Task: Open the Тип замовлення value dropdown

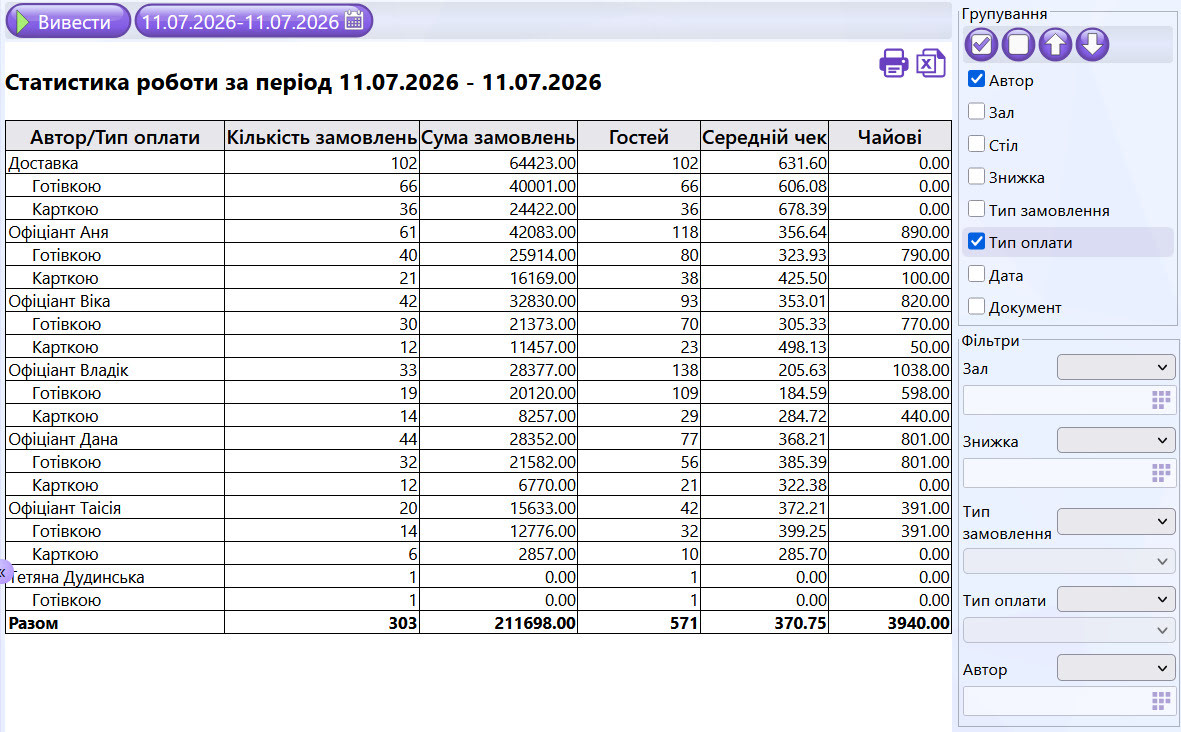Action: pyautogui.click(x=1069, y=562)
